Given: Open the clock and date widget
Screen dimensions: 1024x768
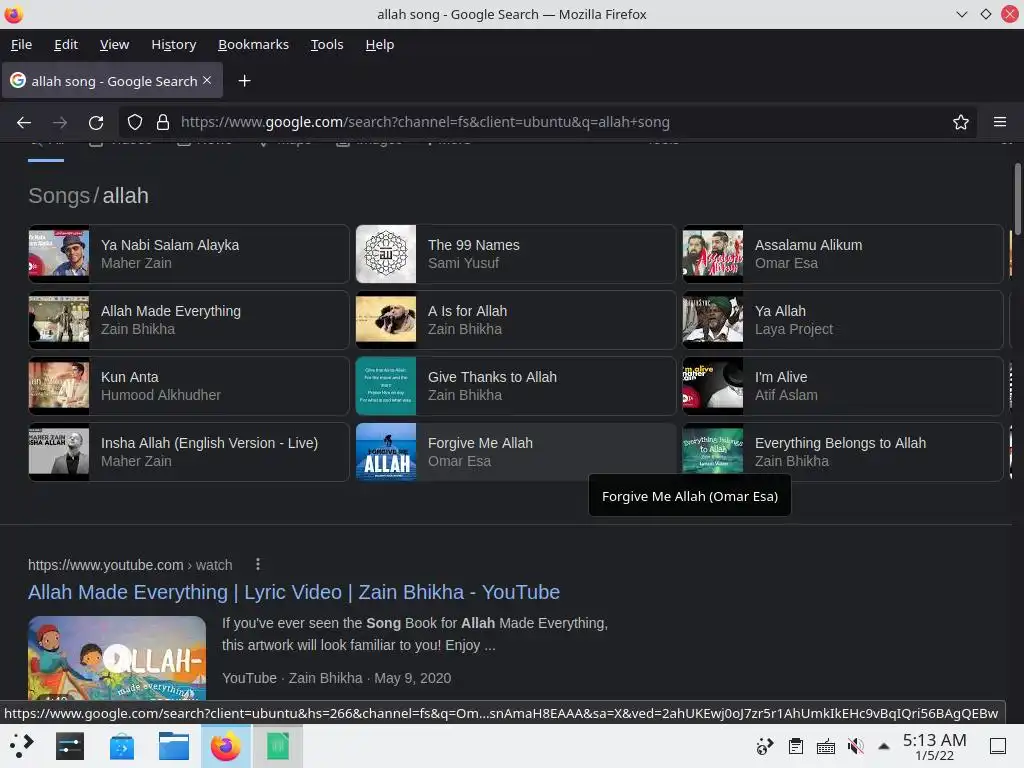Looking at the screenshot, I should click(935, 746).
